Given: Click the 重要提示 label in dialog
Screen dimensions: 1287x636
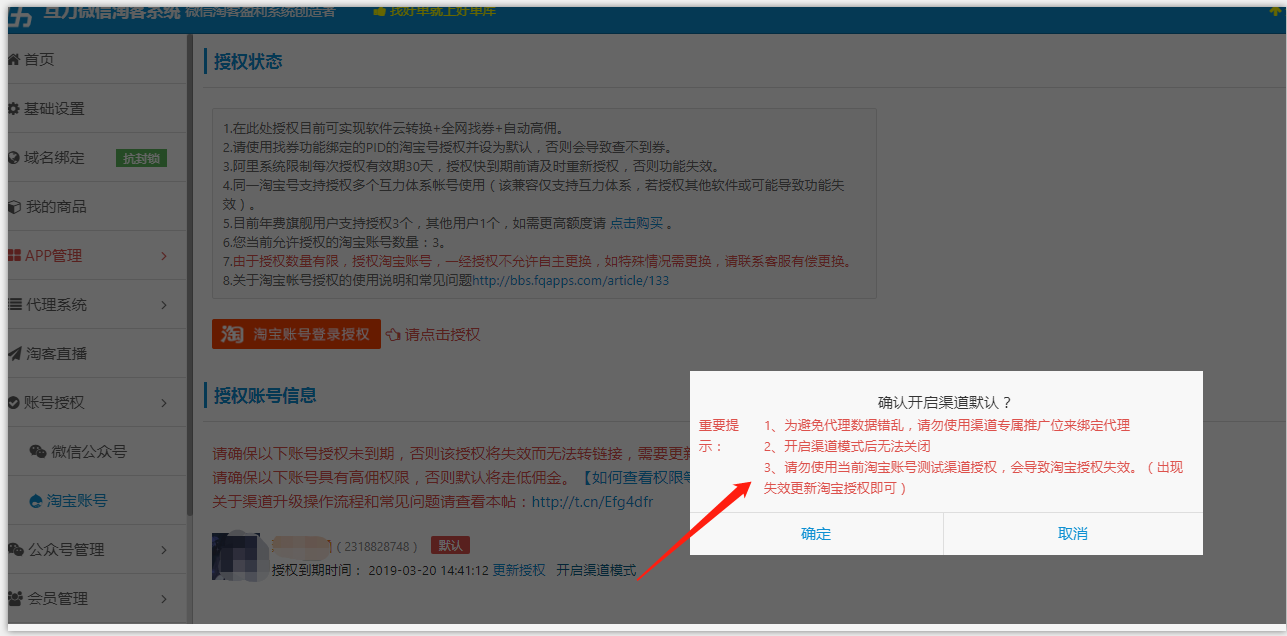Looking at the screenshot, I should tap(718, 436).
